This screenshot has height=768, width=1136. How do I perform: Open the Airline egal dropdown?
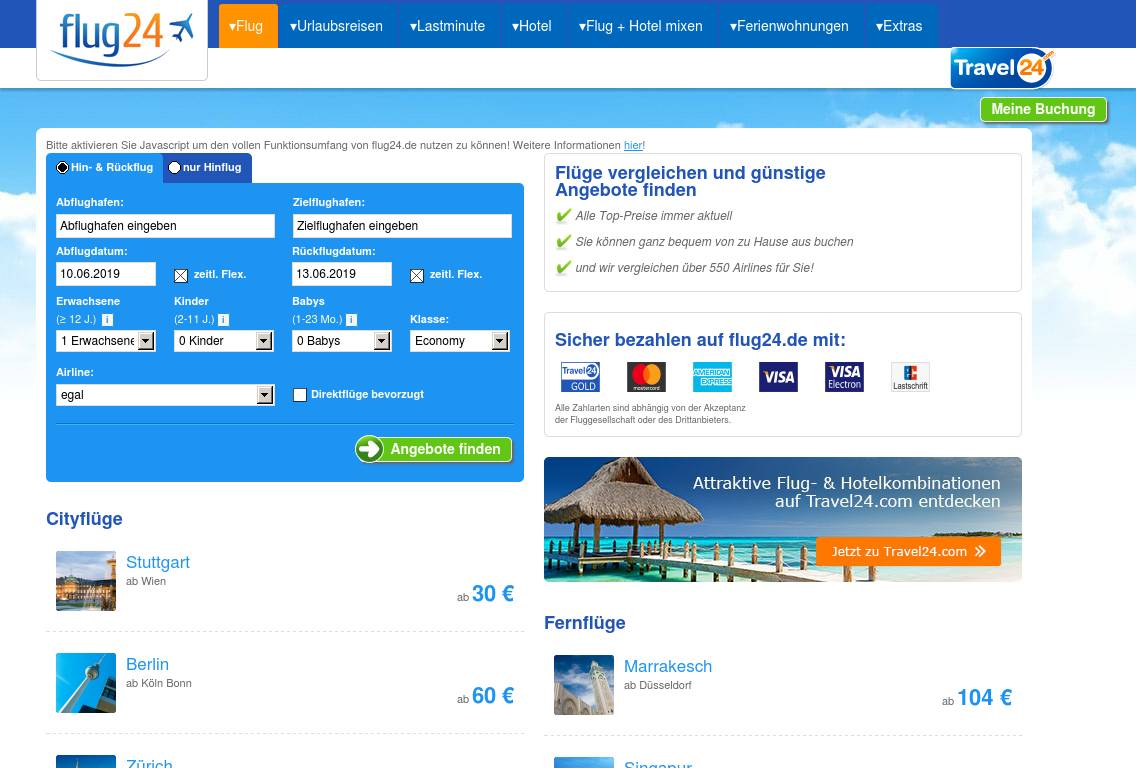pyautogui.click(x=165, y=395)
